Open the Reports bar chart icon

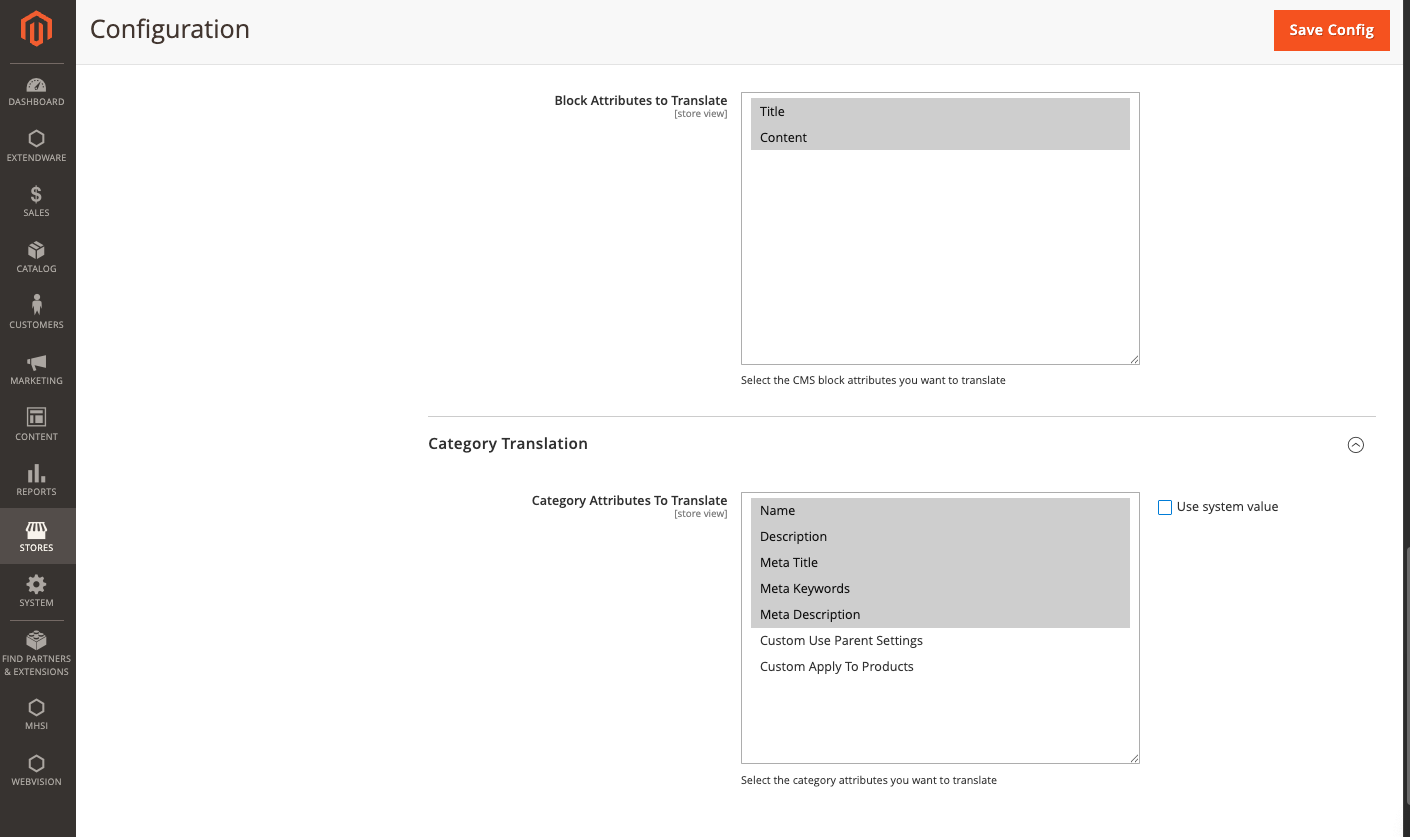pyautogui.click(x=37, y=474)
